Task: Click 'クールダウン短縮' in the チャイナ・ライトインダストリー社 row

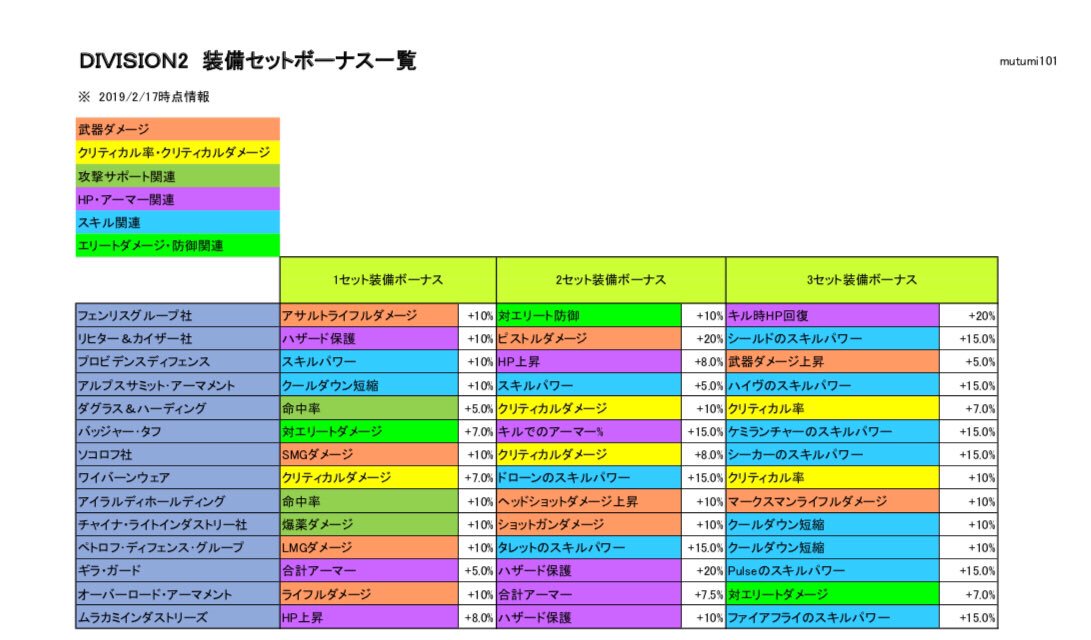Action: (x=833, y=525)
